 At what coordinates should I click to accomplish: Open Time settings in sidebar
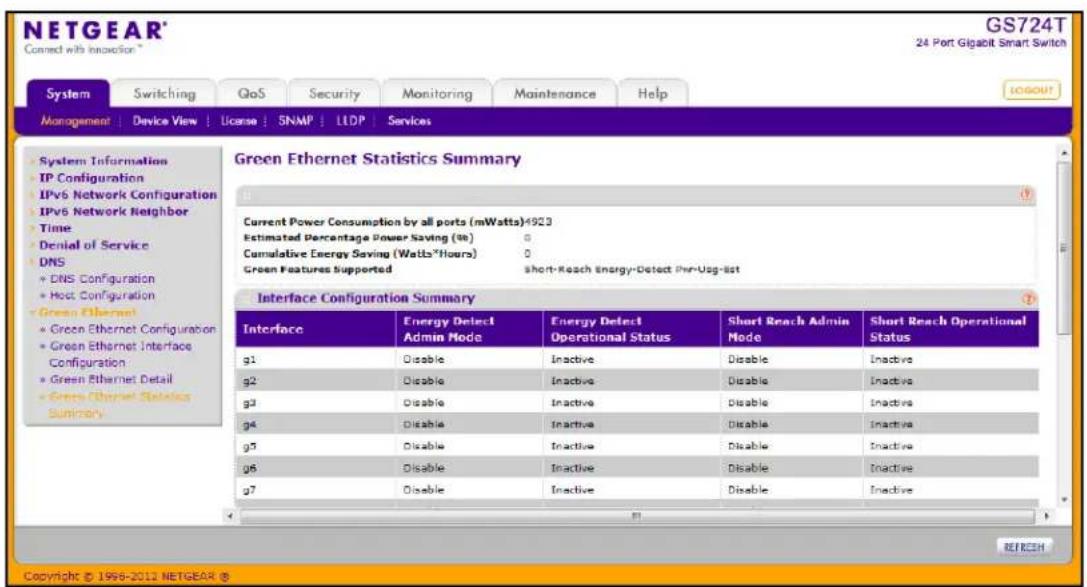point(55,228)
